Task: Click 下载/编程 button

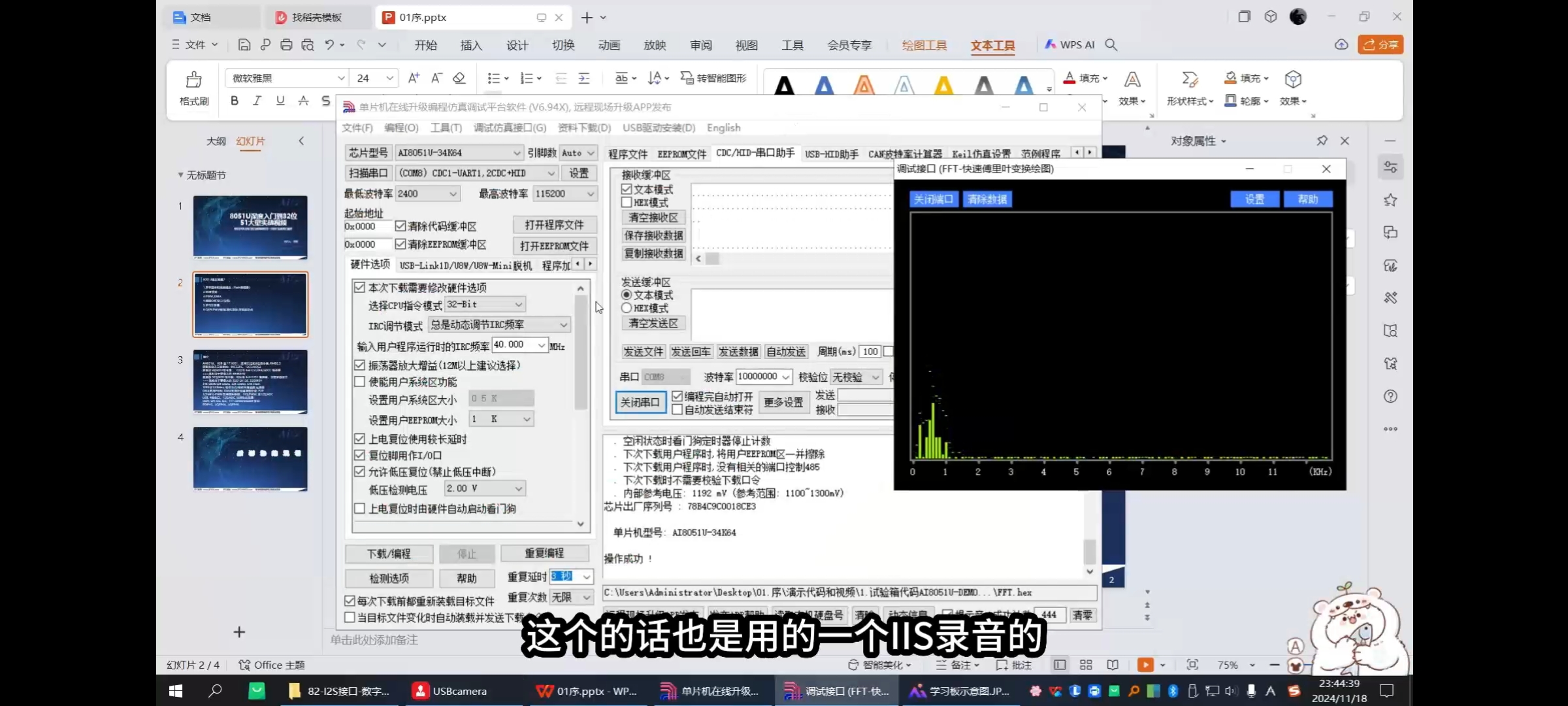Action: (389, 554)
